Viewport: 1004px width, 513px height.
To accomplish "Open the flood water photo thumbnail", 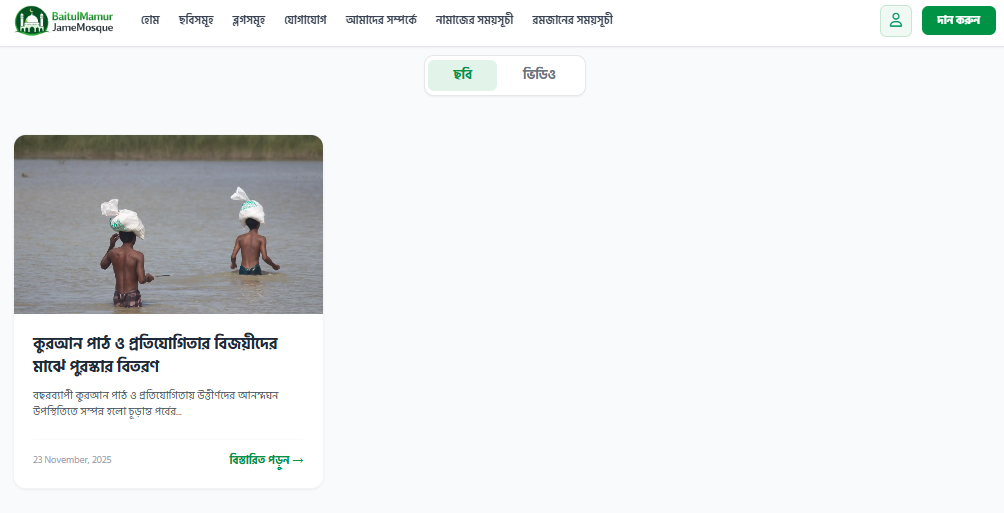I will click(x=168, y=224).
